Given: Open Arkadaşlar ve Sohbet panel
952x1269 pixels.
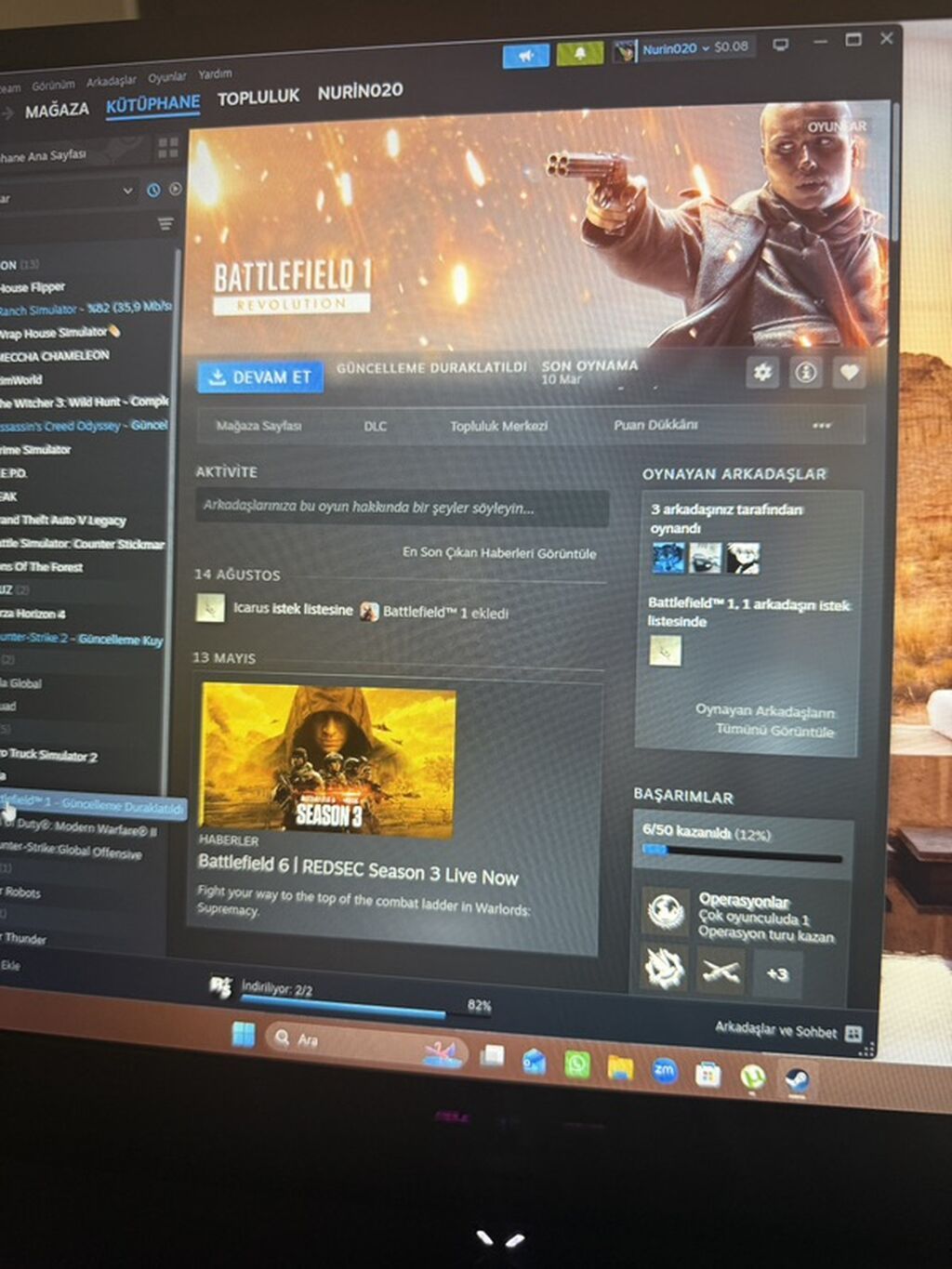Looking at the screenshot, I should [x=787, y=1030].
